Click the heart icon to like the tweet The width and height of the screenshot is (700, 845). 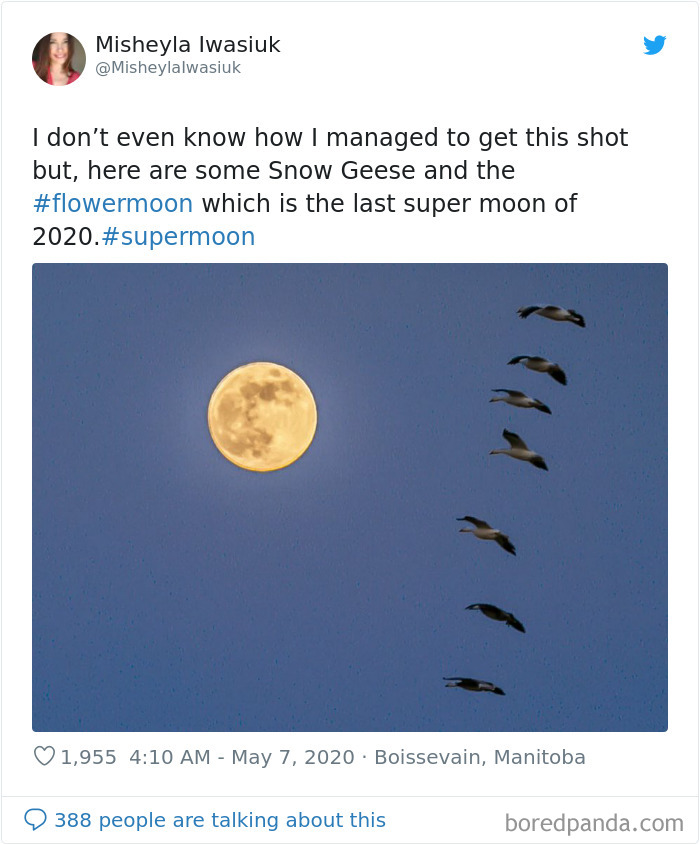pyautogui.click(x=47, y=758)
